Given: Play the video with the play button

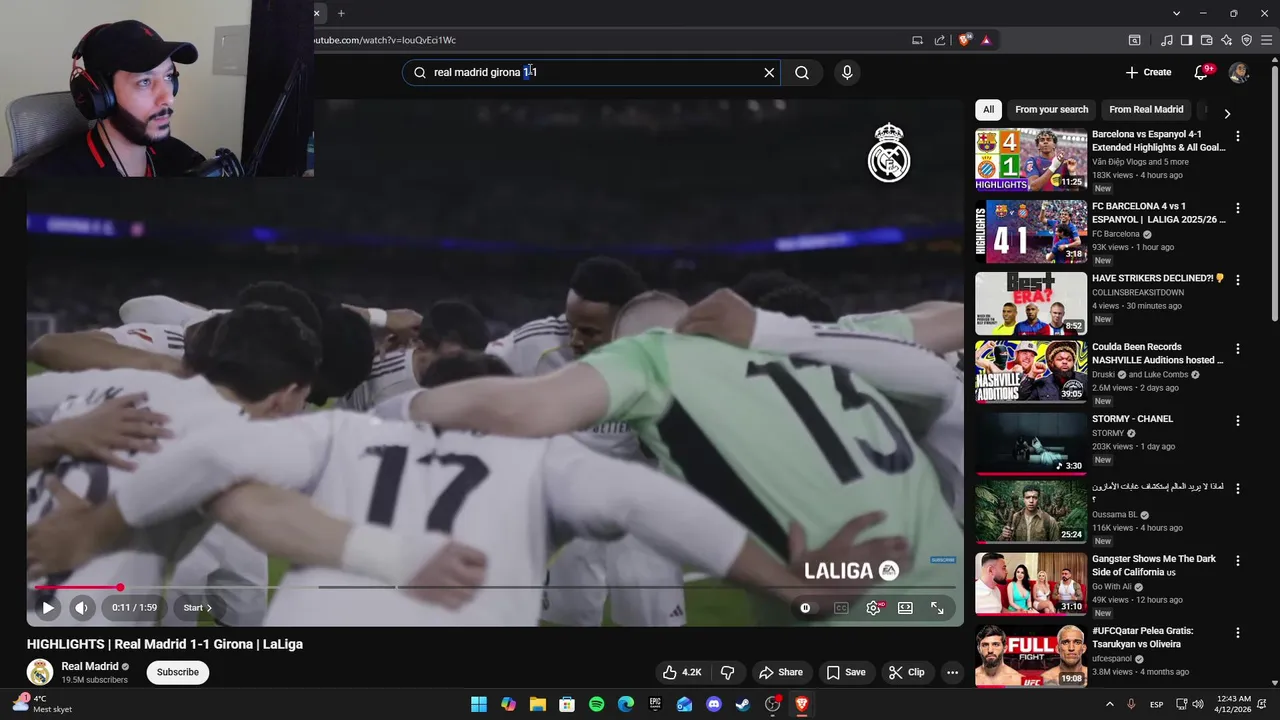Looking at the screenshot, I should point(47,607).
